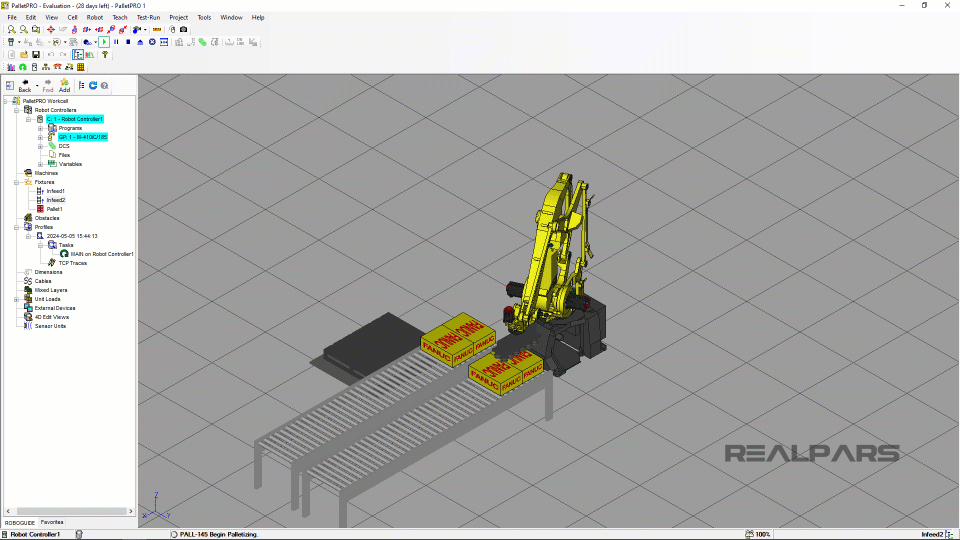Collapse the Fixtures tree node
This screenshot has height=540, width=960.
[17, 182]
